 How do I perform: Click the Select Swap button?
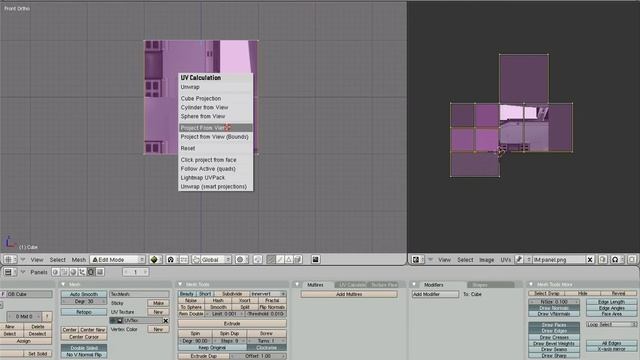pos(547,293)
